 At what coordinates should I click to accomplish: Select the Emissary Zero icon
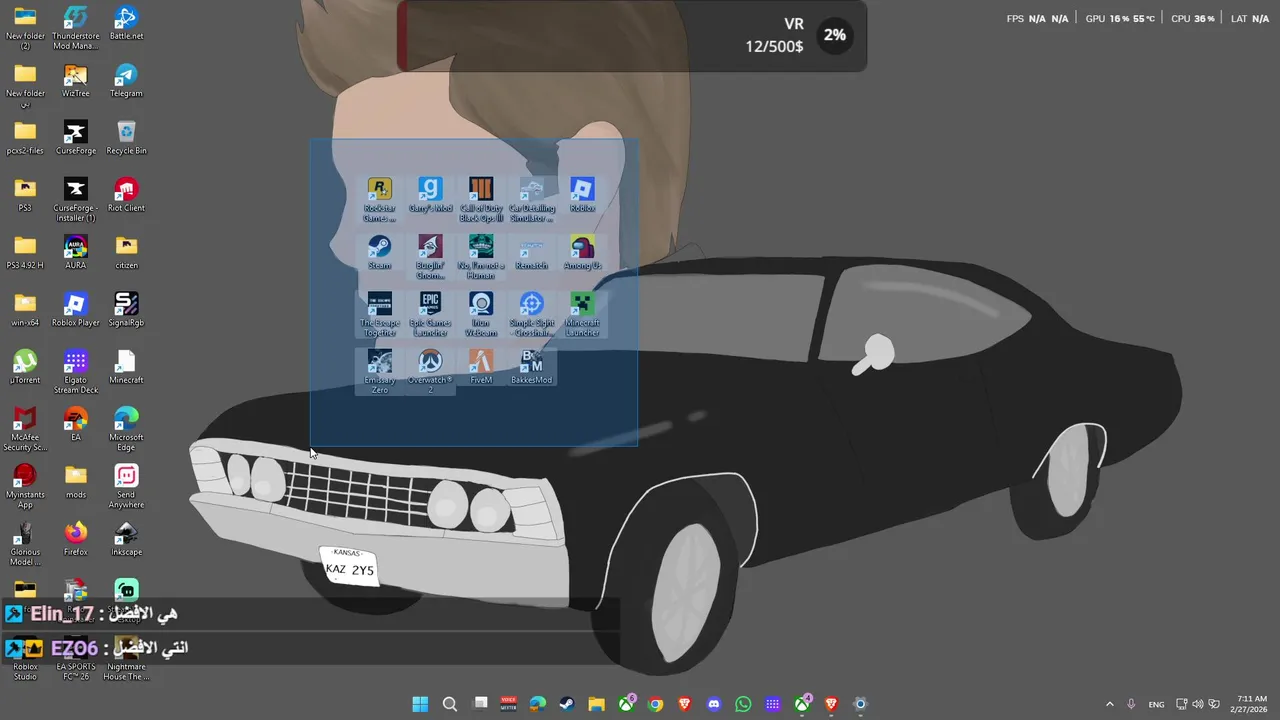(379, 371)
